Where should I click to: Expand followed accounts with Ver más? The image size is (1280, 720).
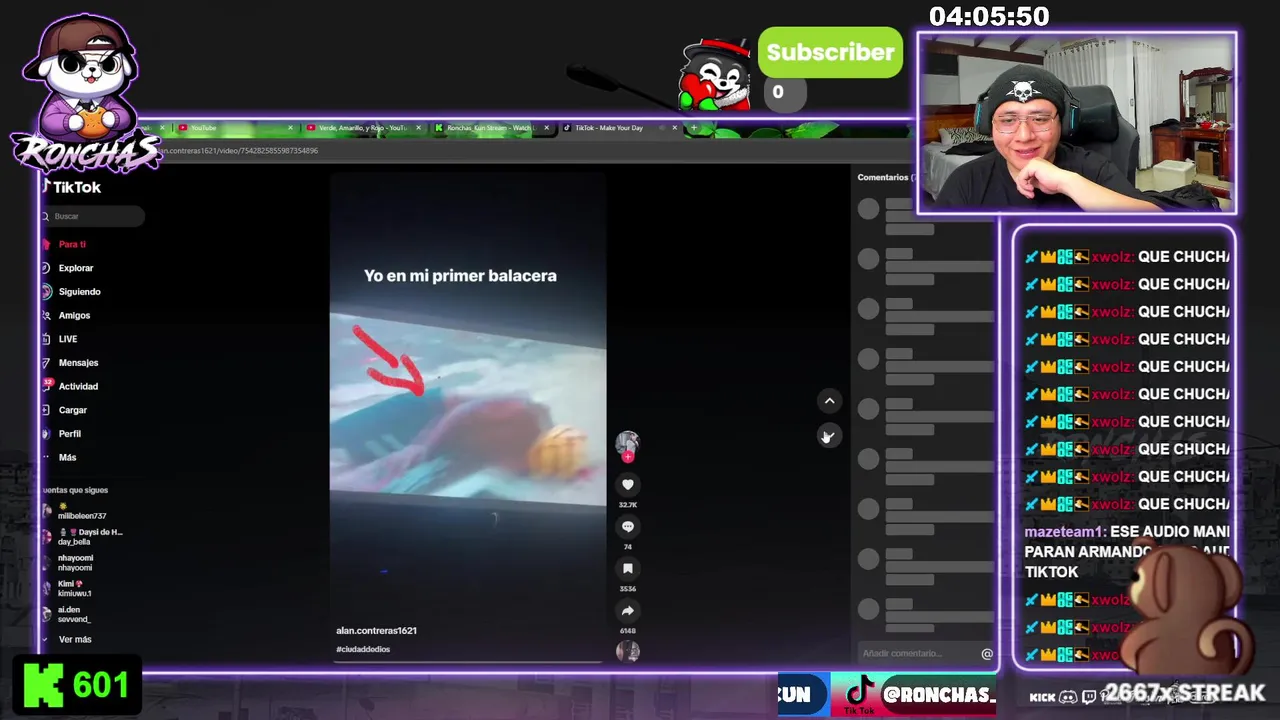click(75, 640)
